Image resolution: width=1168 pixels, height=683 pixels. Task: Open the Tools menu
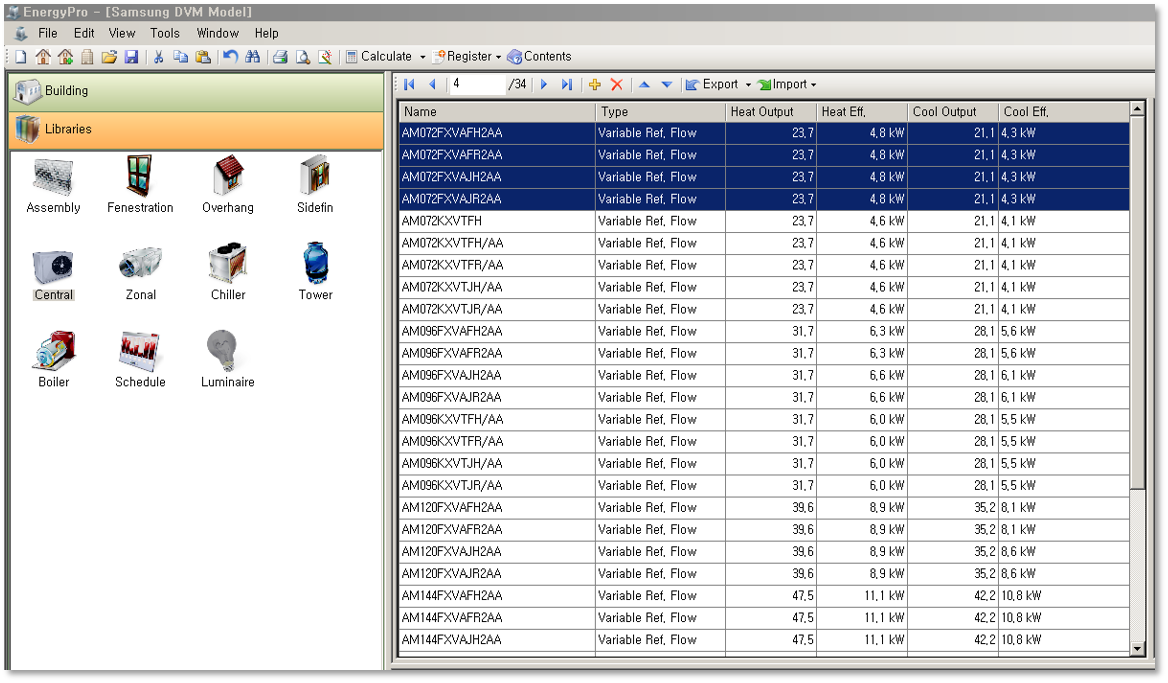(x=165, y=34)
